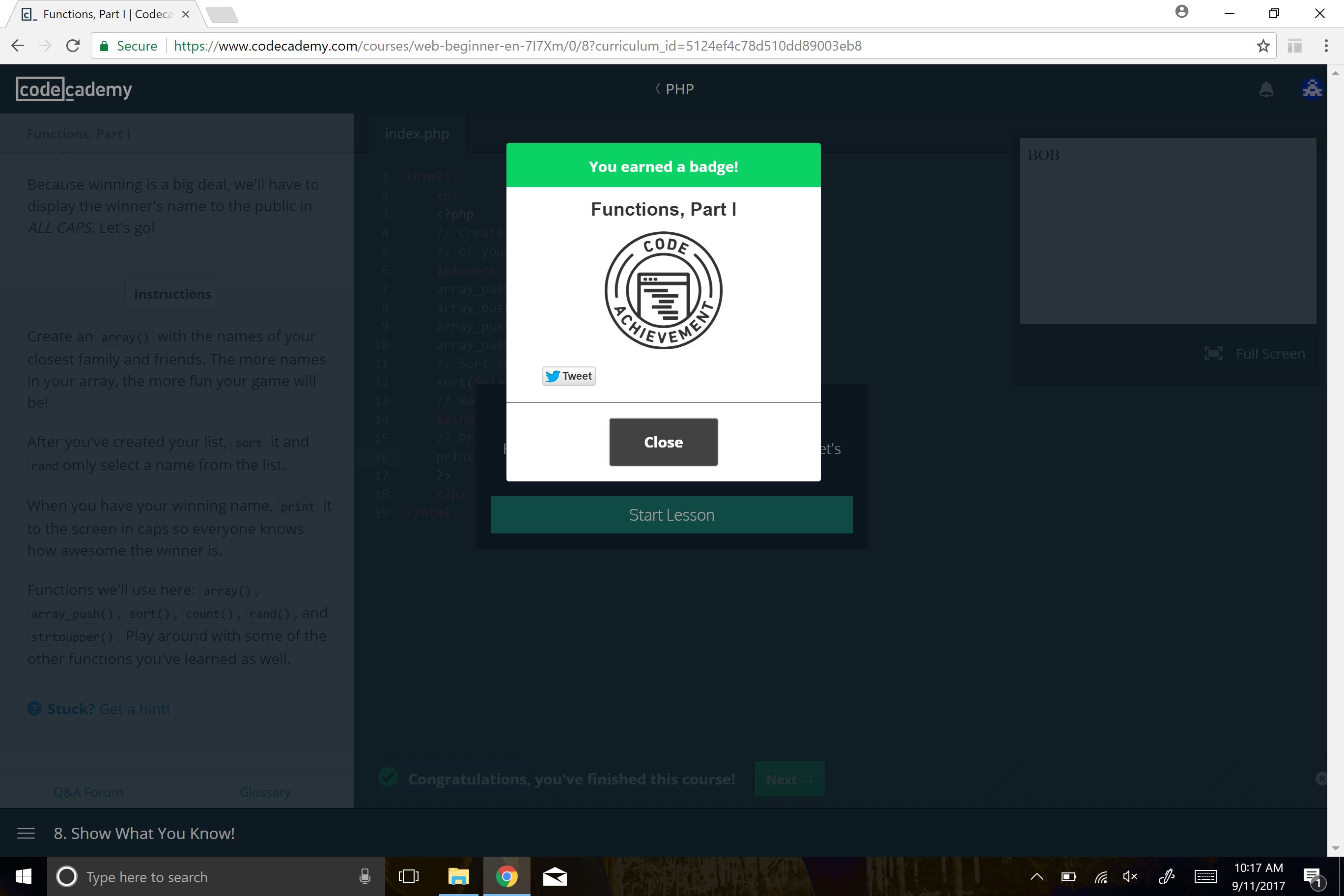The height and width of the screenshot is (896, 1344).
Task: Click the BOB output preview pane
Action: click(1168, 230)
